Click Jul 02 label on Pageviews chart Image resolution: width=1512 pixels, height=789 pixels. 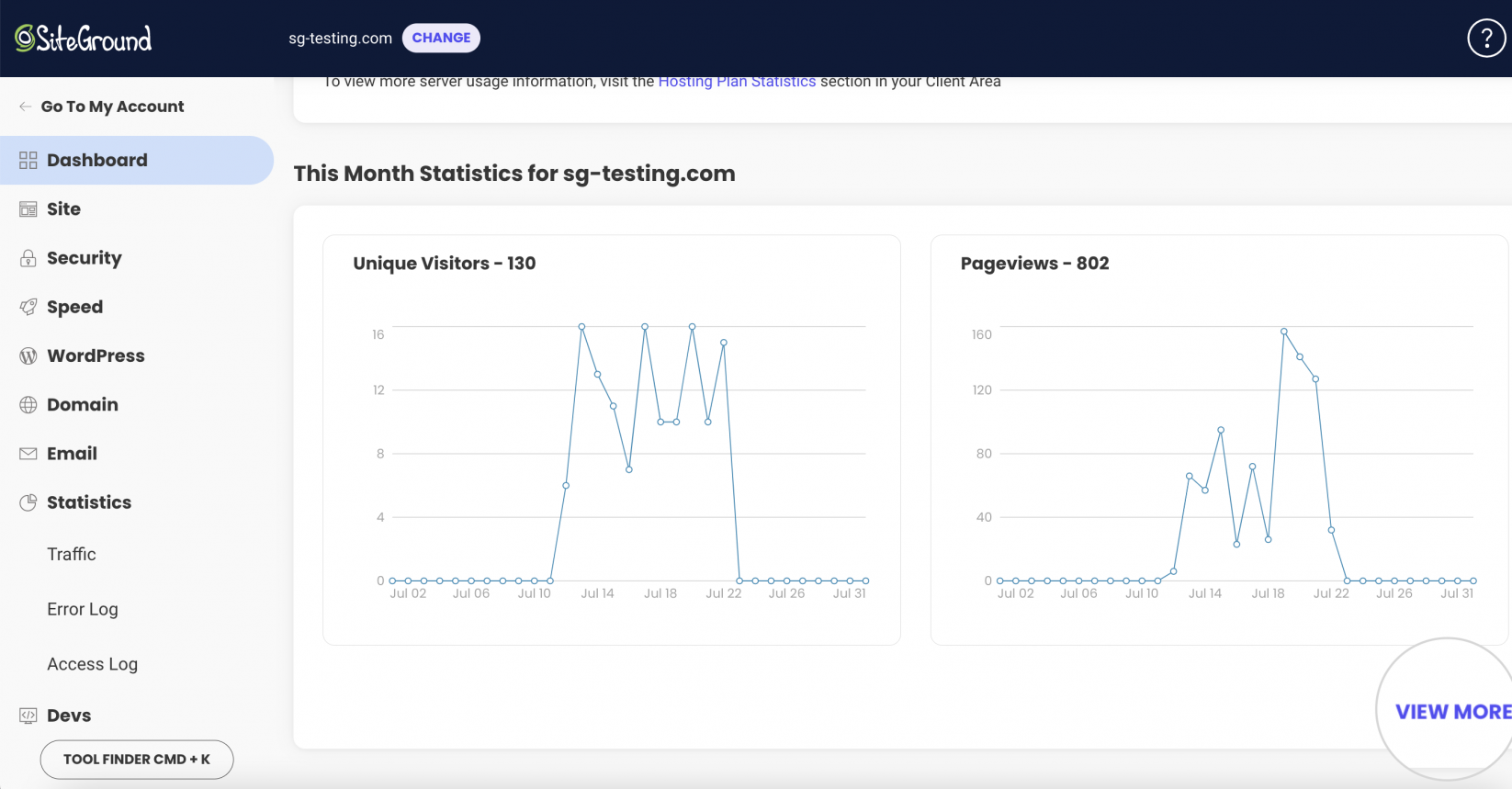(x=1016, y=593)
